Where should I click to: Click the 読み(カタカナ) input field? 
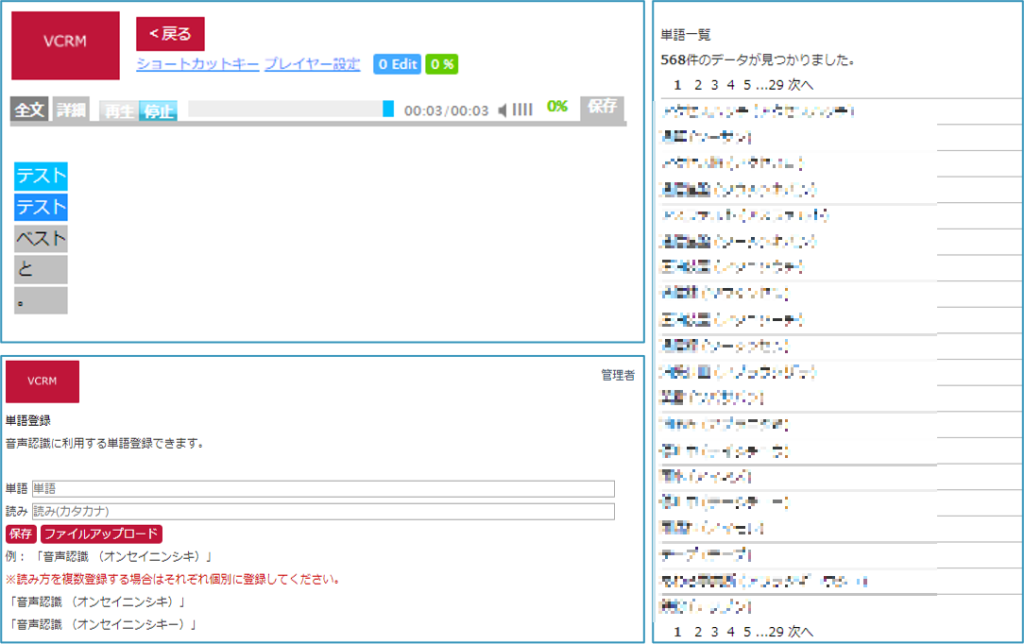point(322,511)
